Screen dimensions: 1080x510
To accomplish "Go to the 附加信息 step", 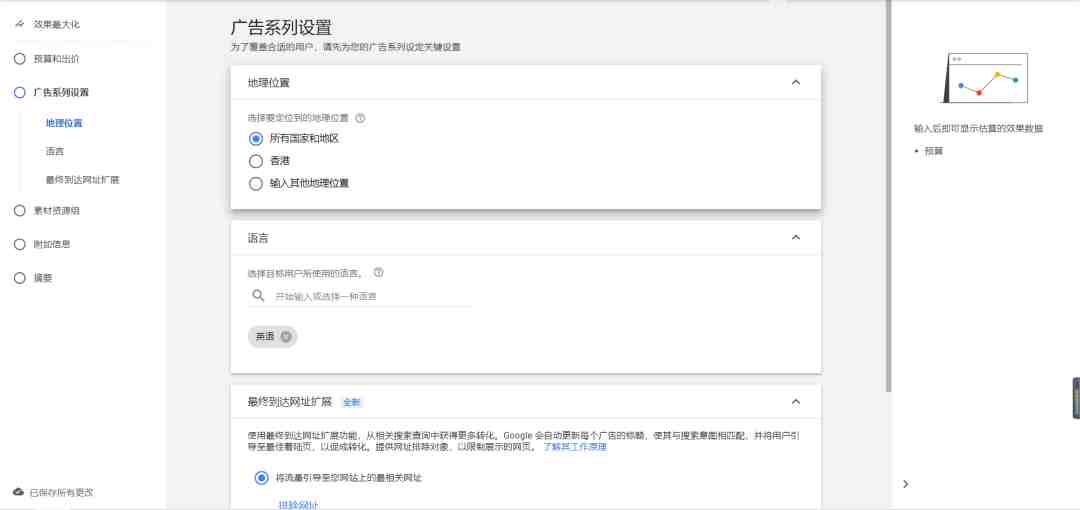I will click(x=52, y=244).
